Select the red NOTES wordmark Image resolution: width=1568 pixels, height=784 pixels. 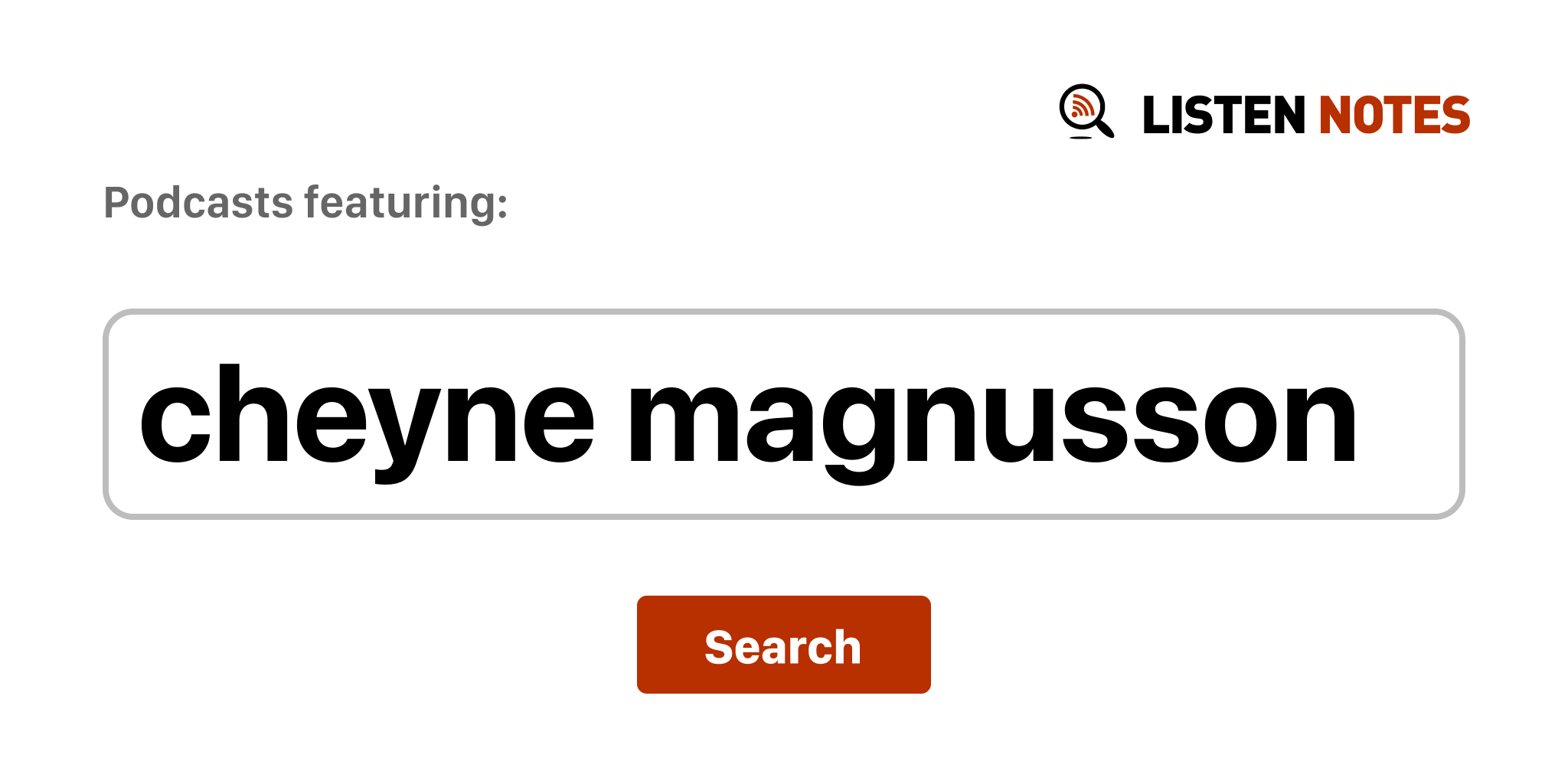tap(1394, 116)
